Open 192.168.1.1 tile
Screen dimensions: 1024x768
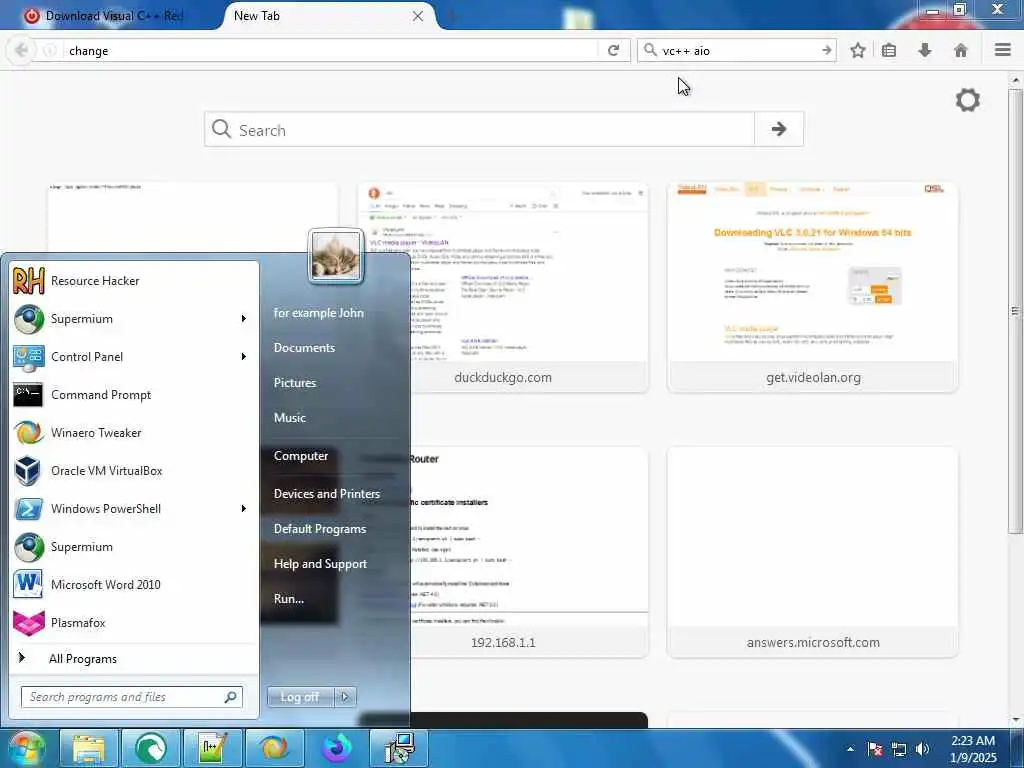(x=529, y=552)
